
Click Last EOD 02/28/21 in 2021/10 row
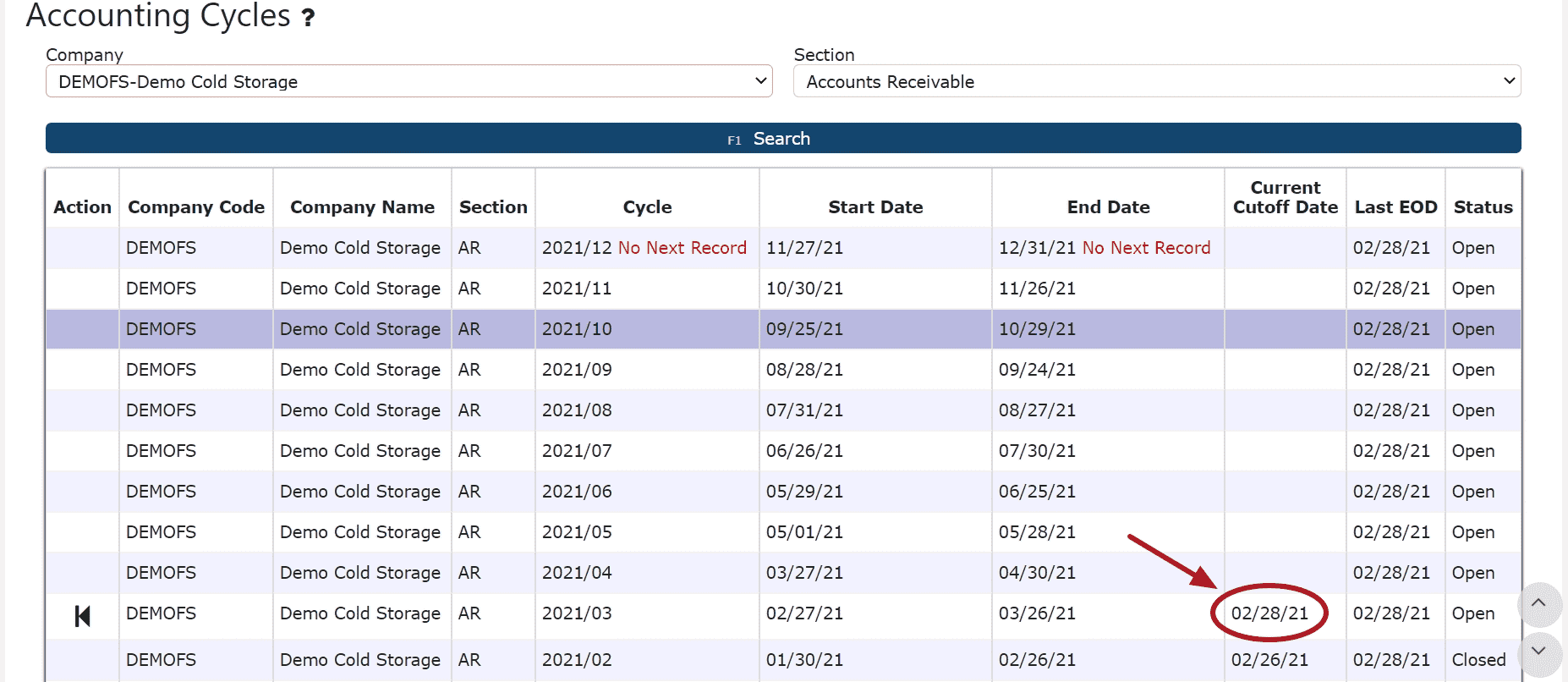click(x=1391, y=329)
